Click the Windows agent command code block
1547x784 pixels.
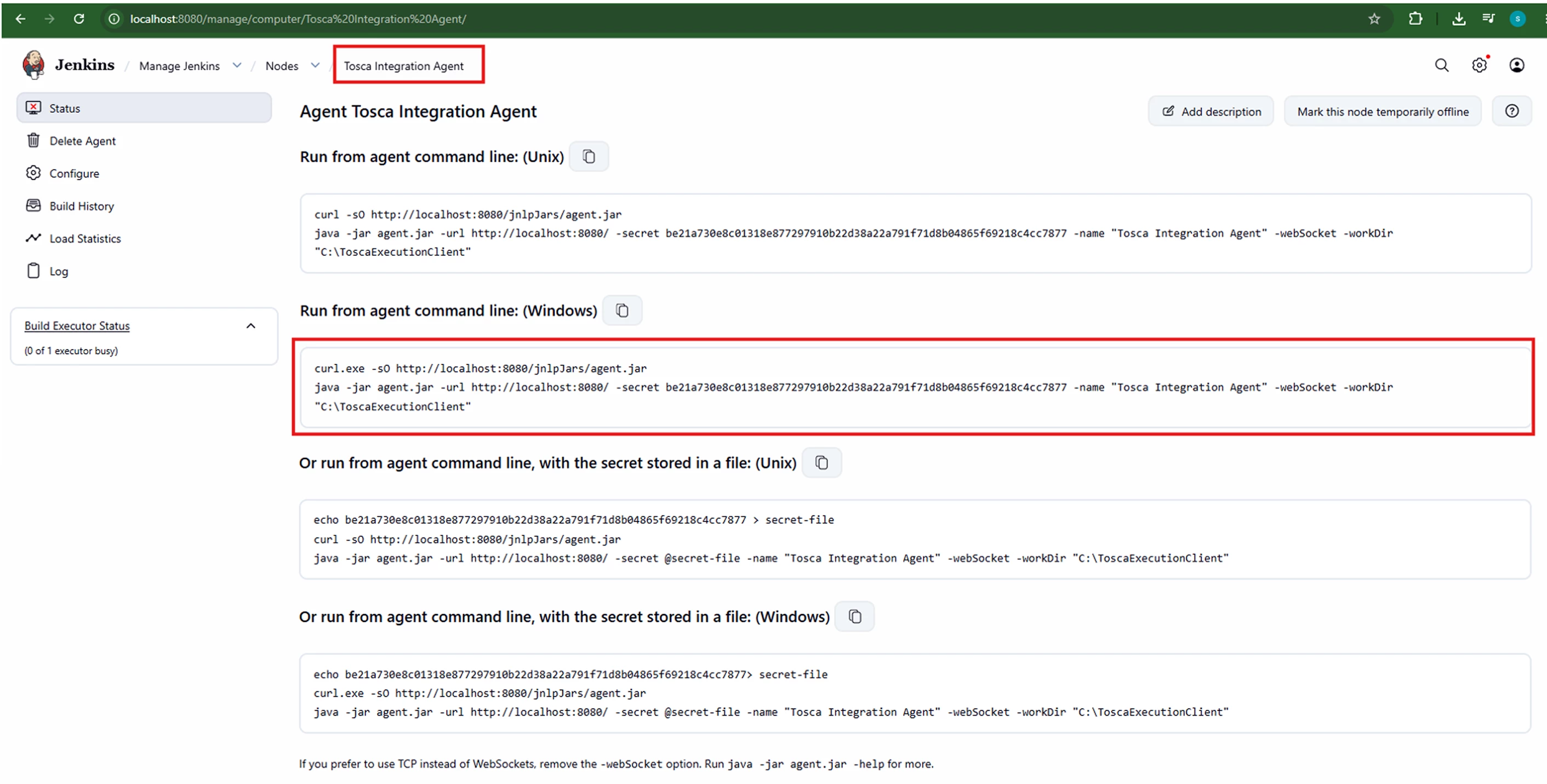pyautogui.click(x=916, y=387)
